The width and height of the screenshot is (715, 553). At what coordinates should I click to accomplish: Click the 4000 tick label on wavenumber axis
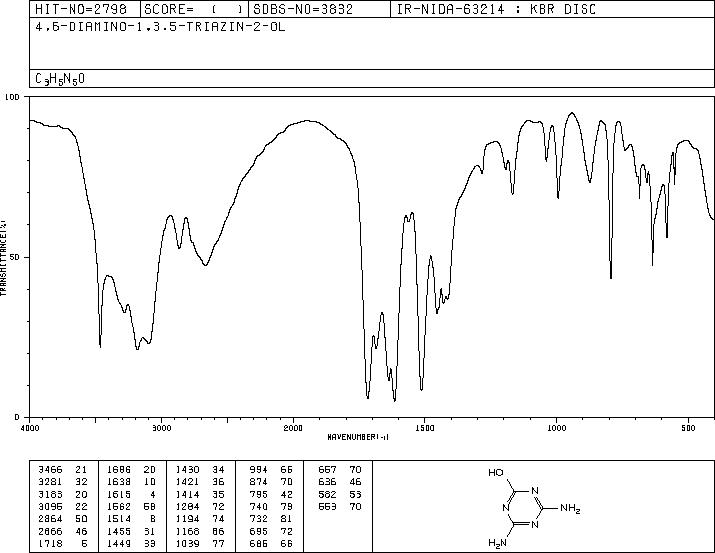click(x=30, y=428)
